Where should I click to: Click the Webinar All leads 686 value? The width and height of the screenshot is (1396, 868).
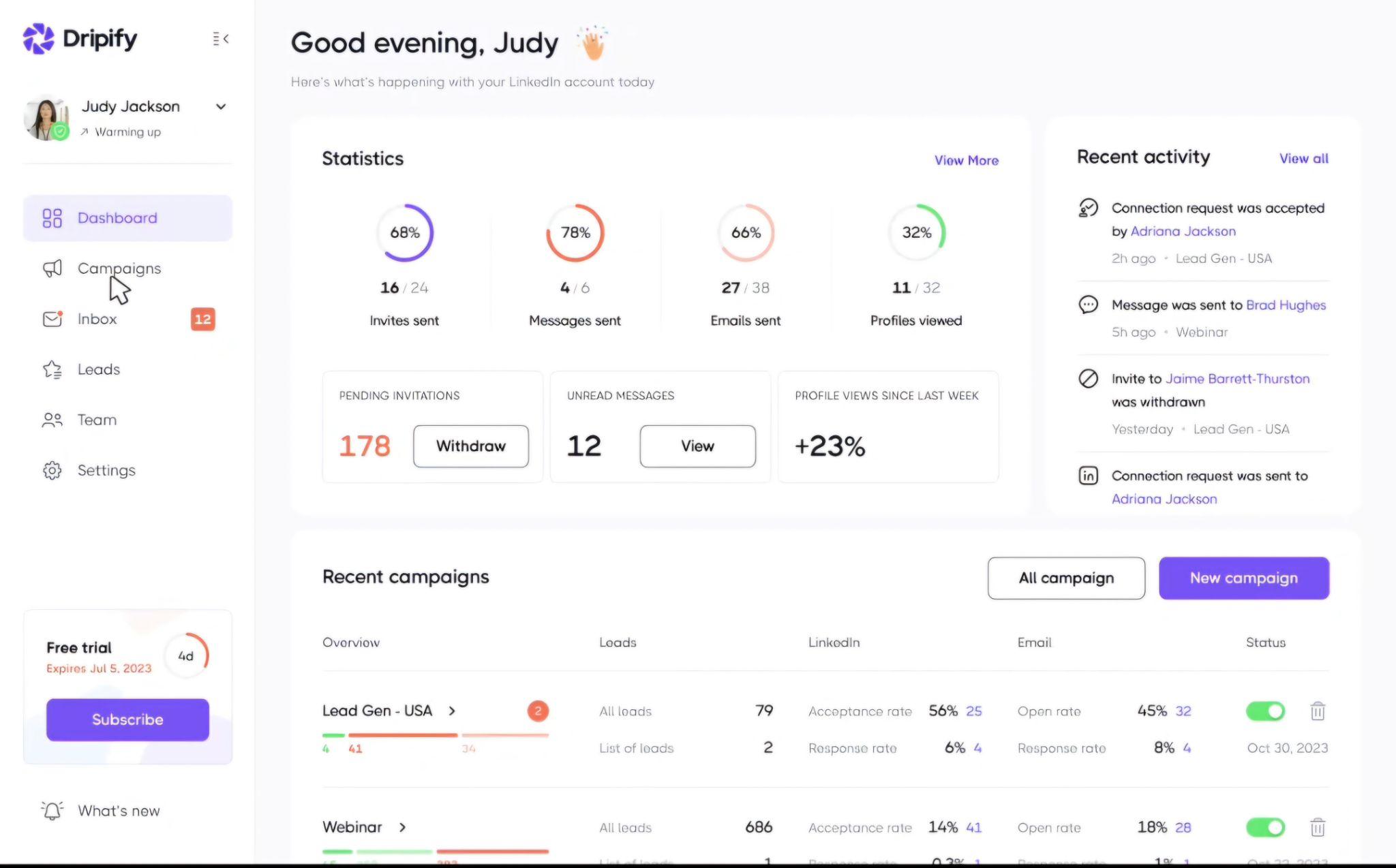pos(759,827)
